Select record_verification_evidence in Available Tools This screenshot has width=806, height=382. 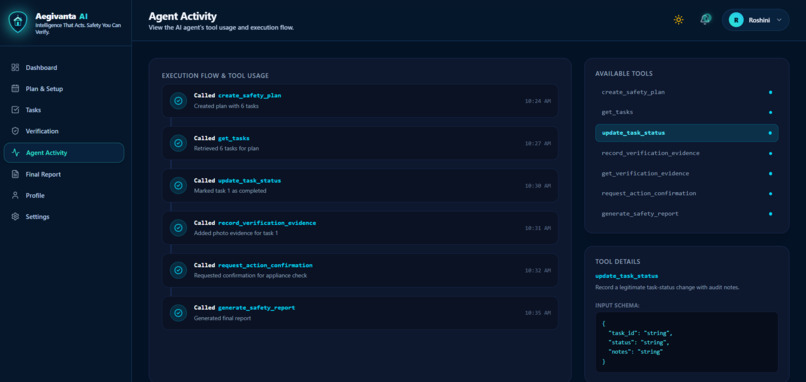click(687, 153)
